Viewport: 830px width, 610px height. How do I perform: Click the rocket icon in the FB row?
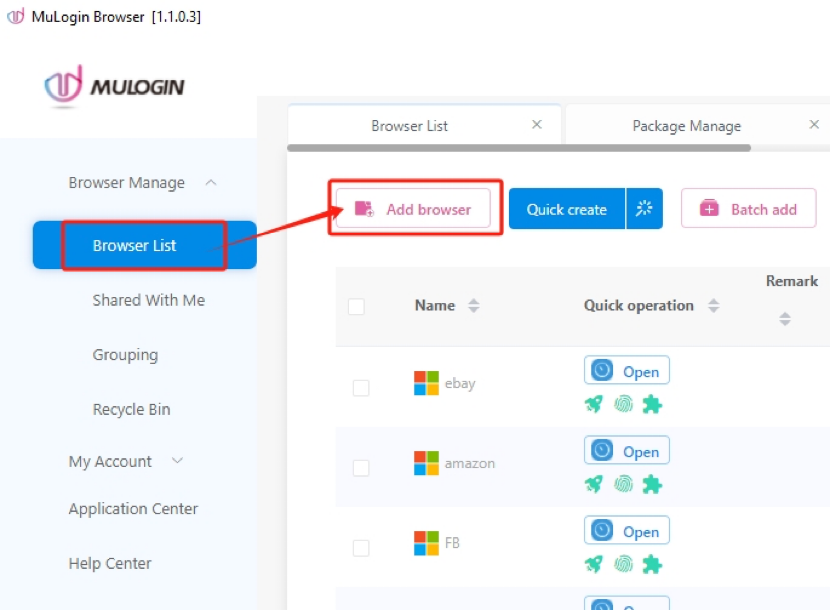[594, 564]
